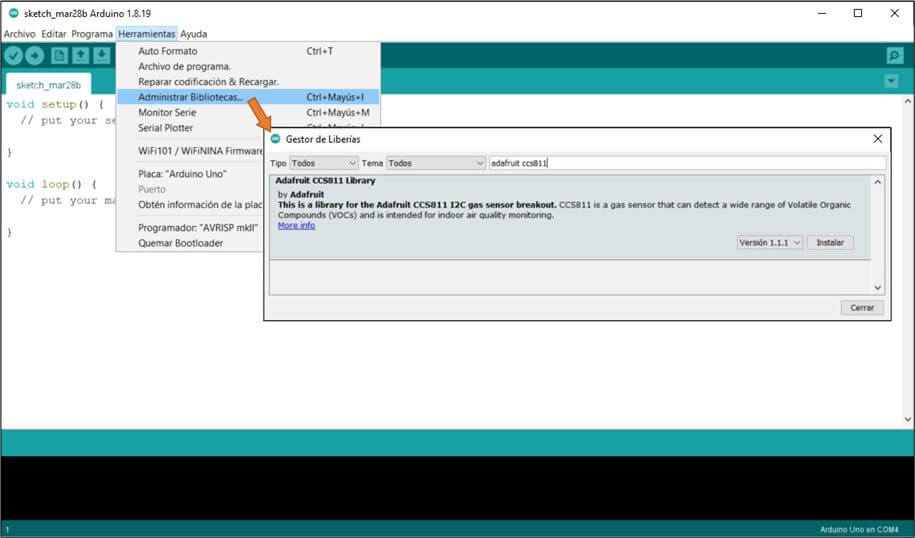Expand the Tema dropdown

click(x=435, y=163)
